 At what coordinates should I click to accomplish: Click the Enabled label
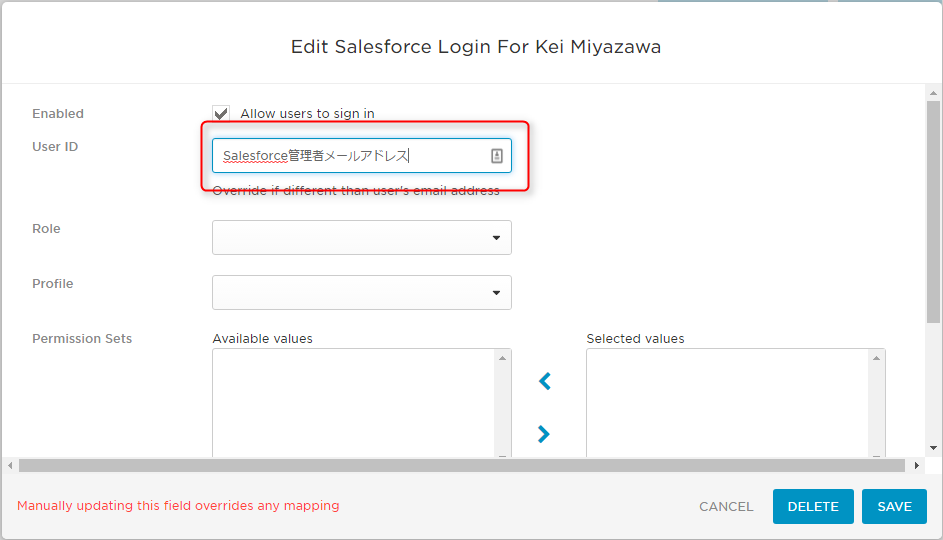(x=58, y=114)
